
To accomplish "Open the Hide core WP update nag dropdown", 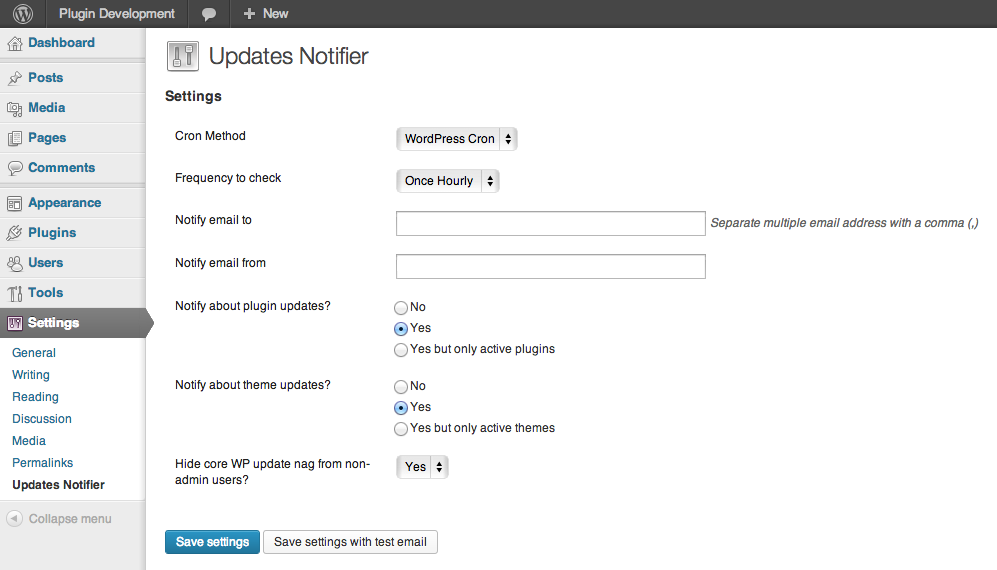I will [422, 467].
